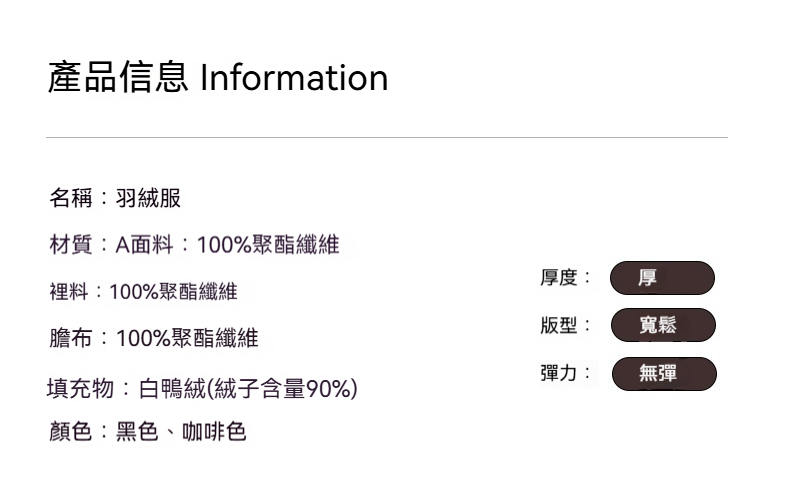Click the 厚 thickness pill badge
This screenshot has width=790, height=499.
coord(662,278)
